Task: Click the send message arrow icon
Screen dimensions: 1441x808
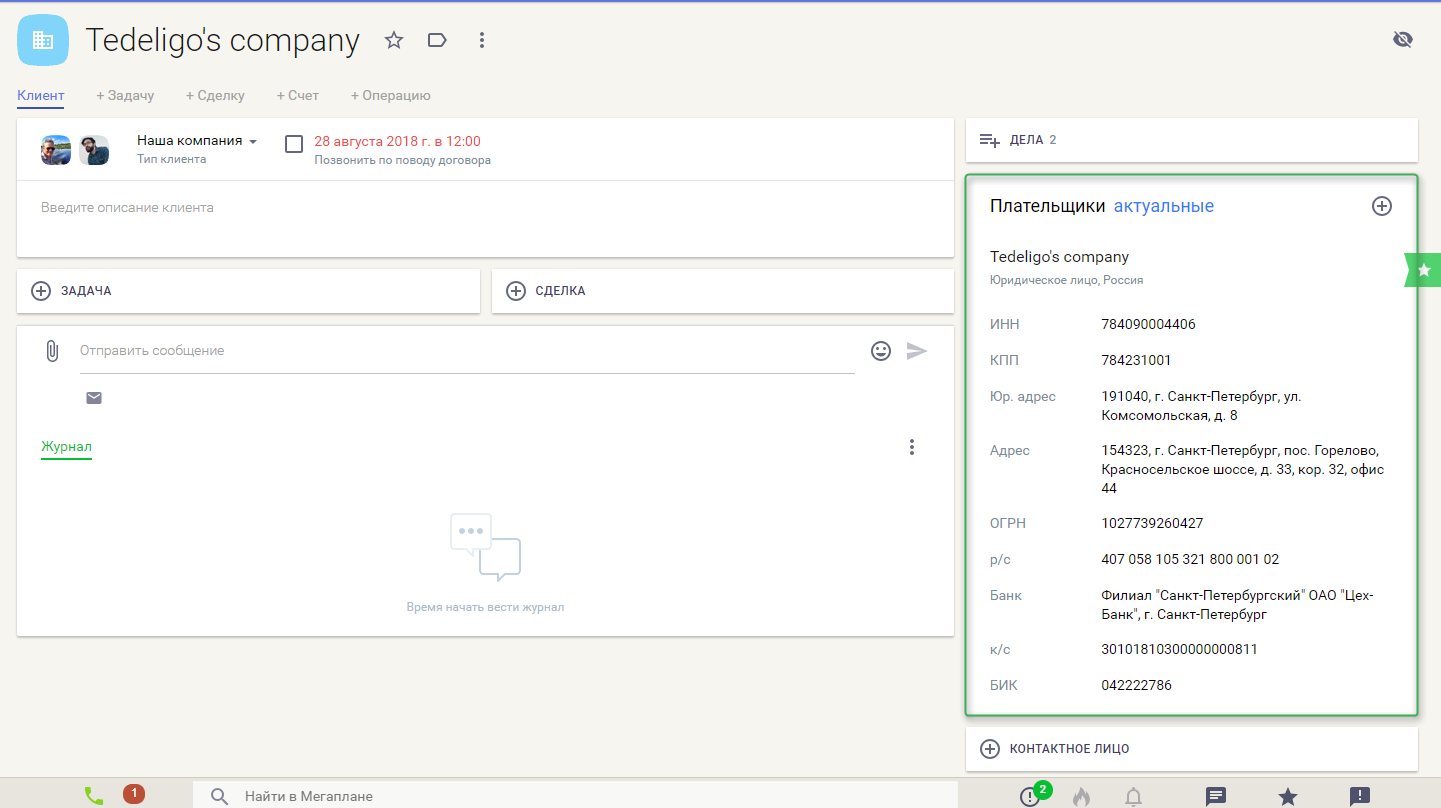Action: [917, 351]
